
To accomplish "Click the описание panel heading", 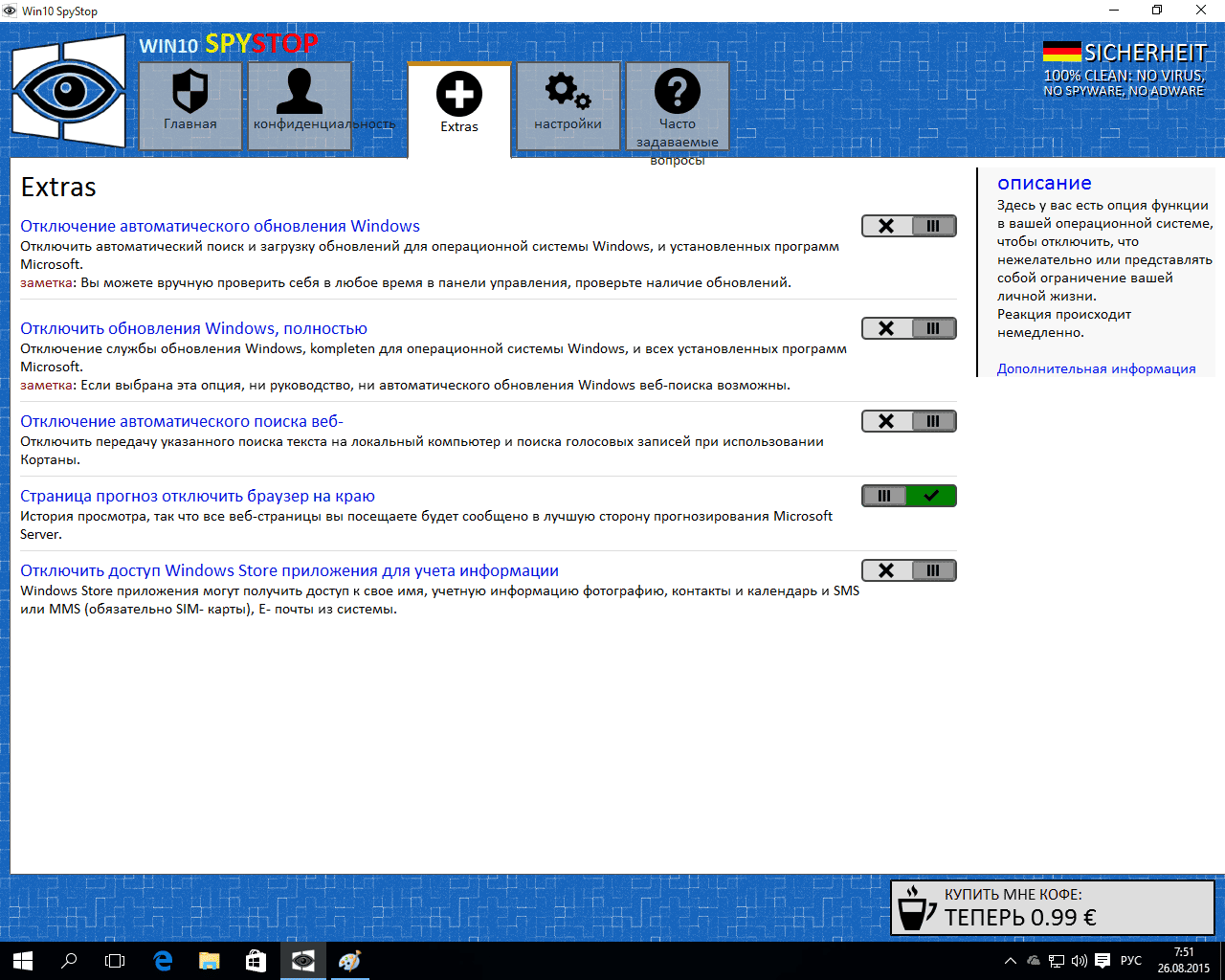I will tap(1044, 183).
